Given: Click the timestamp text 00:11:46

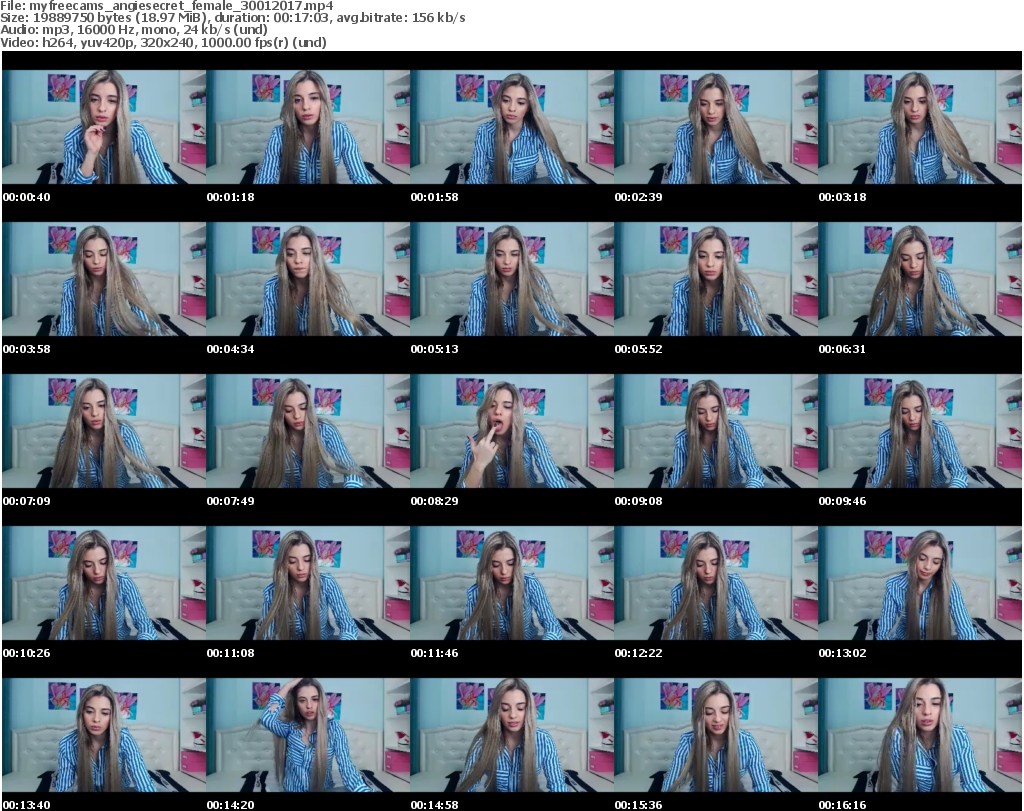Looking at the screenshot, I should point(434,653).
